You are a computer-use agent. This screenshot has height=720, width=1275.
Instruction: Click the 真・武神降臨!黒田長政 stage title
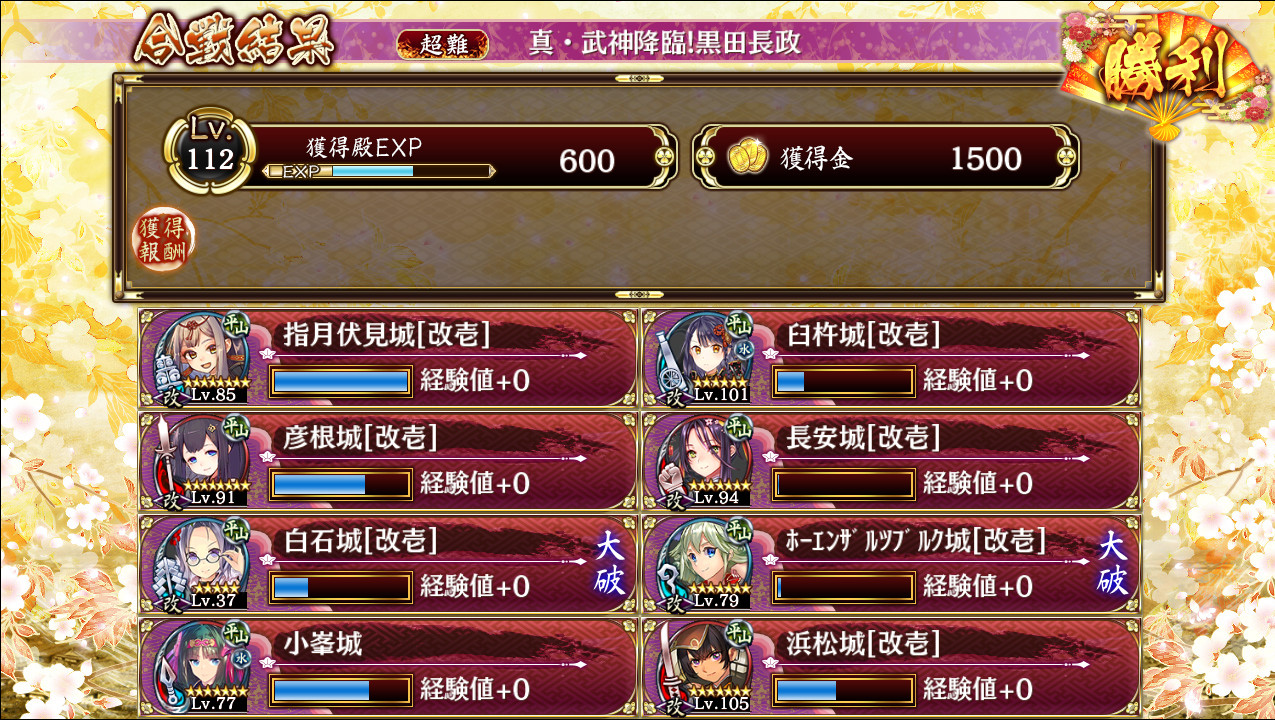pos(665,43)
